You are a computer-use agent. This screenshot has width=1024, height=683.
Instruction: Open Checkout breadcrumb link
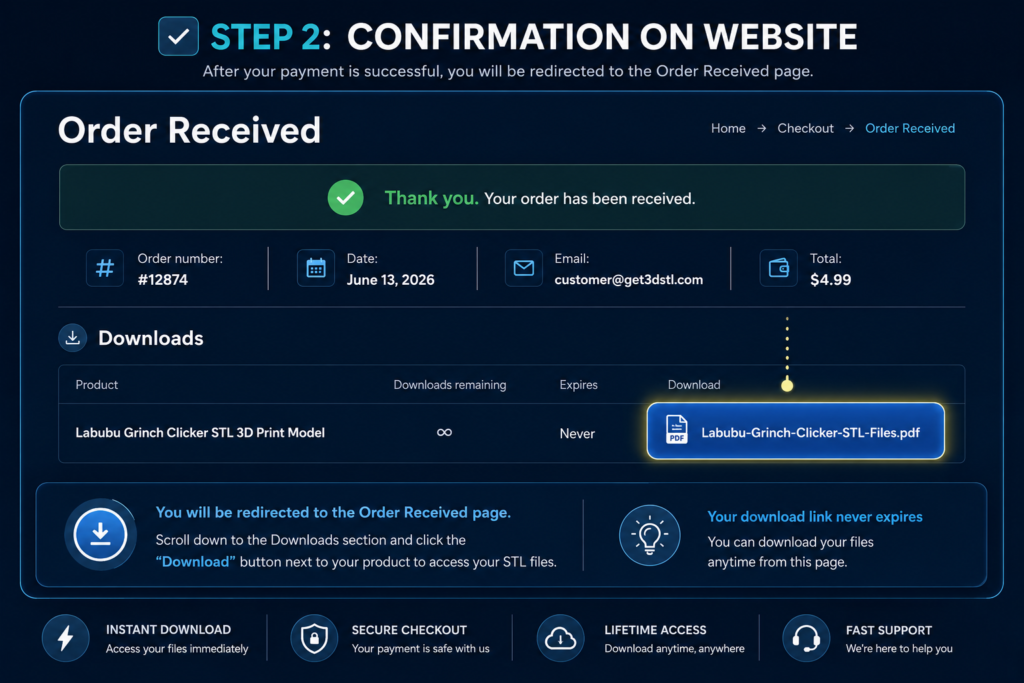pyautogui.click(x=805, y=129)
